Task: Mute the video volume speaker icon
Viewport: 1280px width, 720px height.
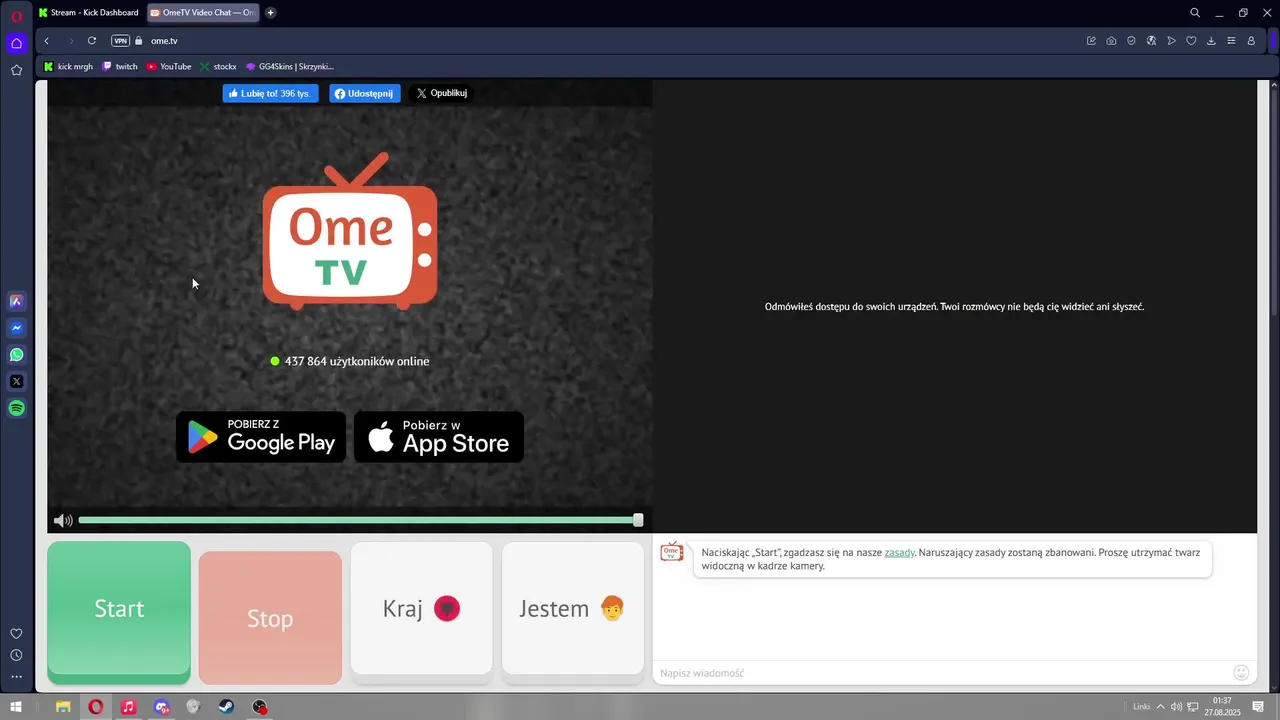Action: point(63,520)
